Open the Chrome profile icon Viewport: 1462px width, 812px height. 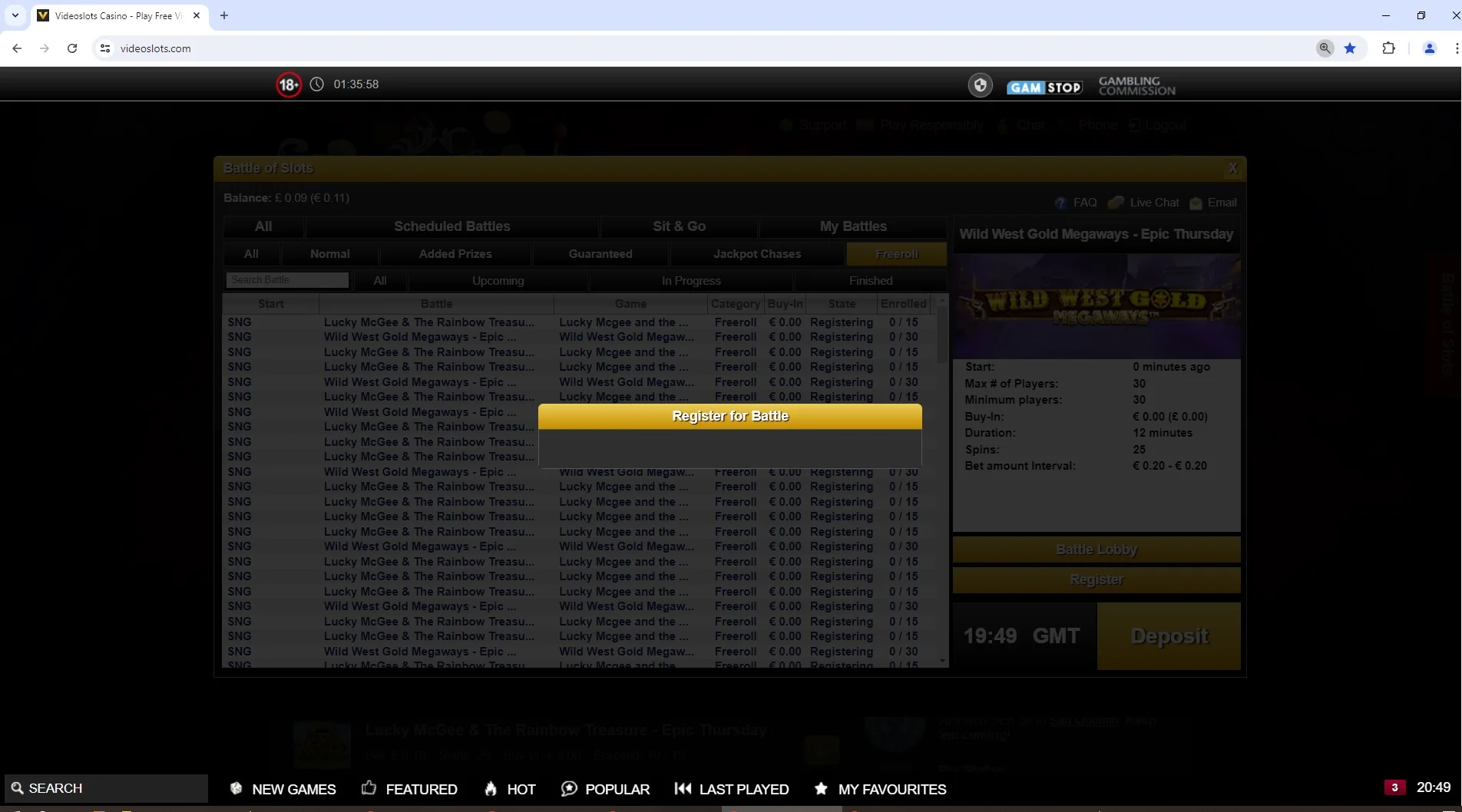pyautogui.click(x=1430, y=48)
